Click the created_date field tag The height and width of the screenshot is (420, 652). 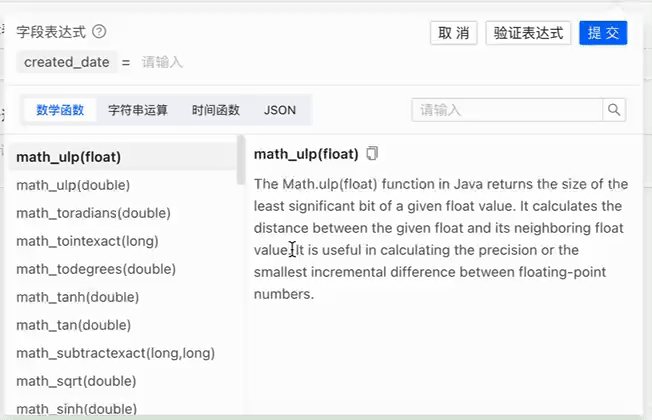(67, 62)
